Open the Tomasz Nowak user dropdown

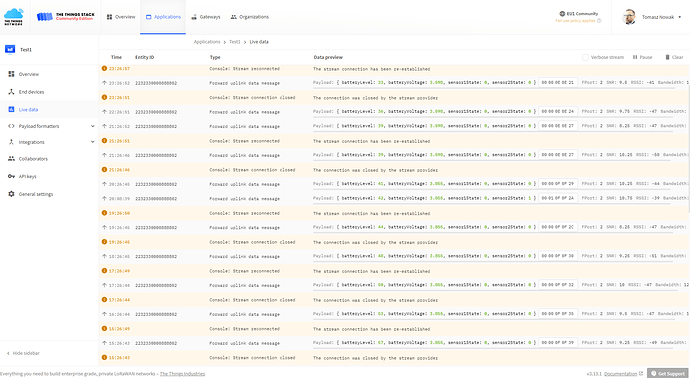coord(652,17)
